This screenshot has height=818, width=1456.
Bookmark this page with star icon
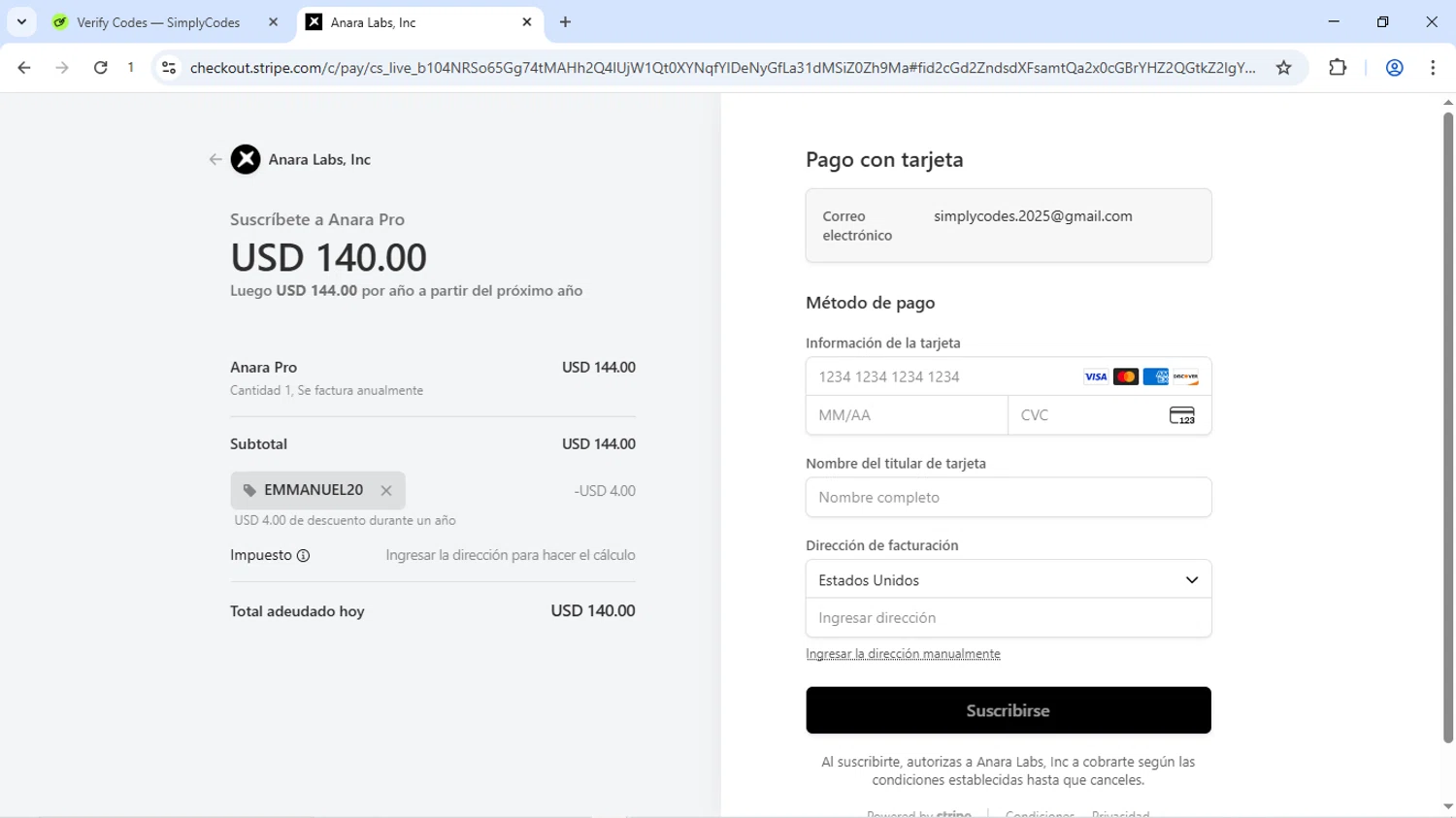click(x=1284, y=68)
